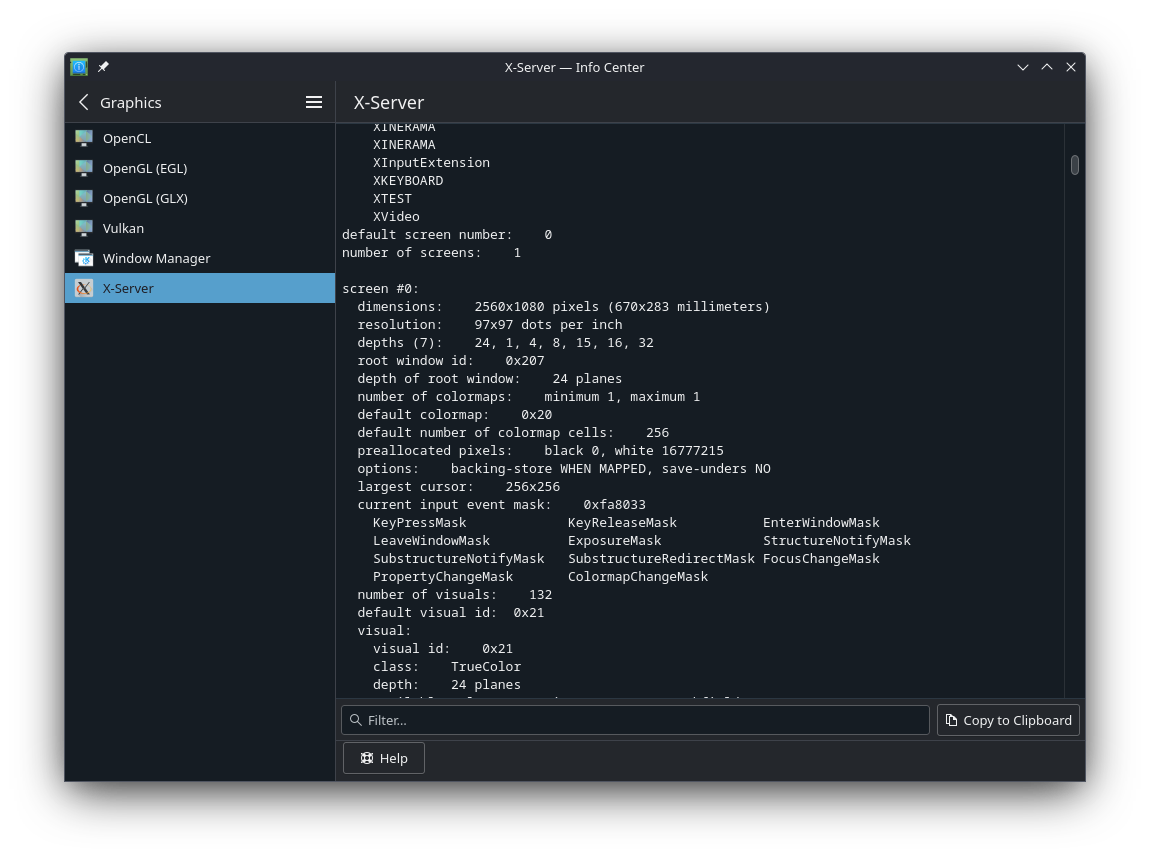Image resolution: width=1150 pixels, height=858 pixels.
Task: Open the hamburger menu
Action: tap(314, 102)
